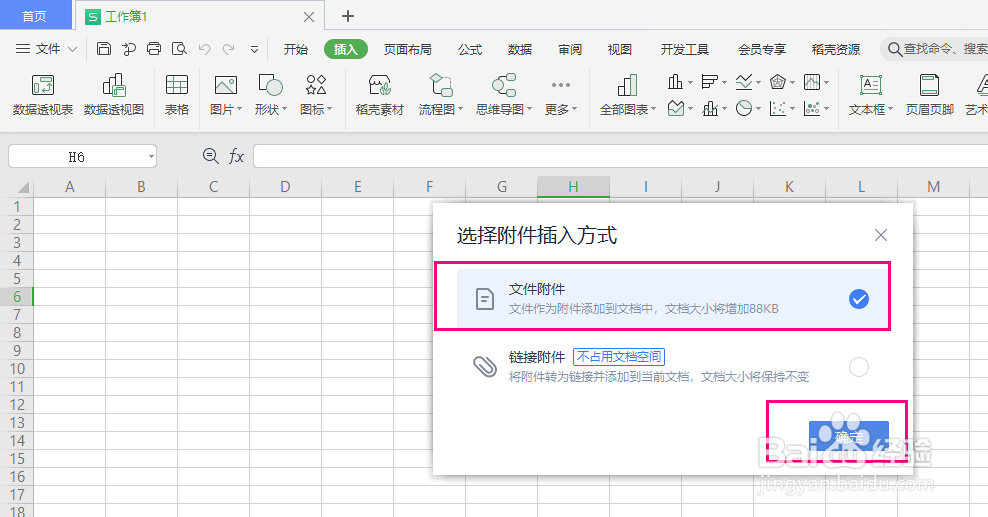Click the bar chart icon
988x517 pixels.
coord(709,82)
